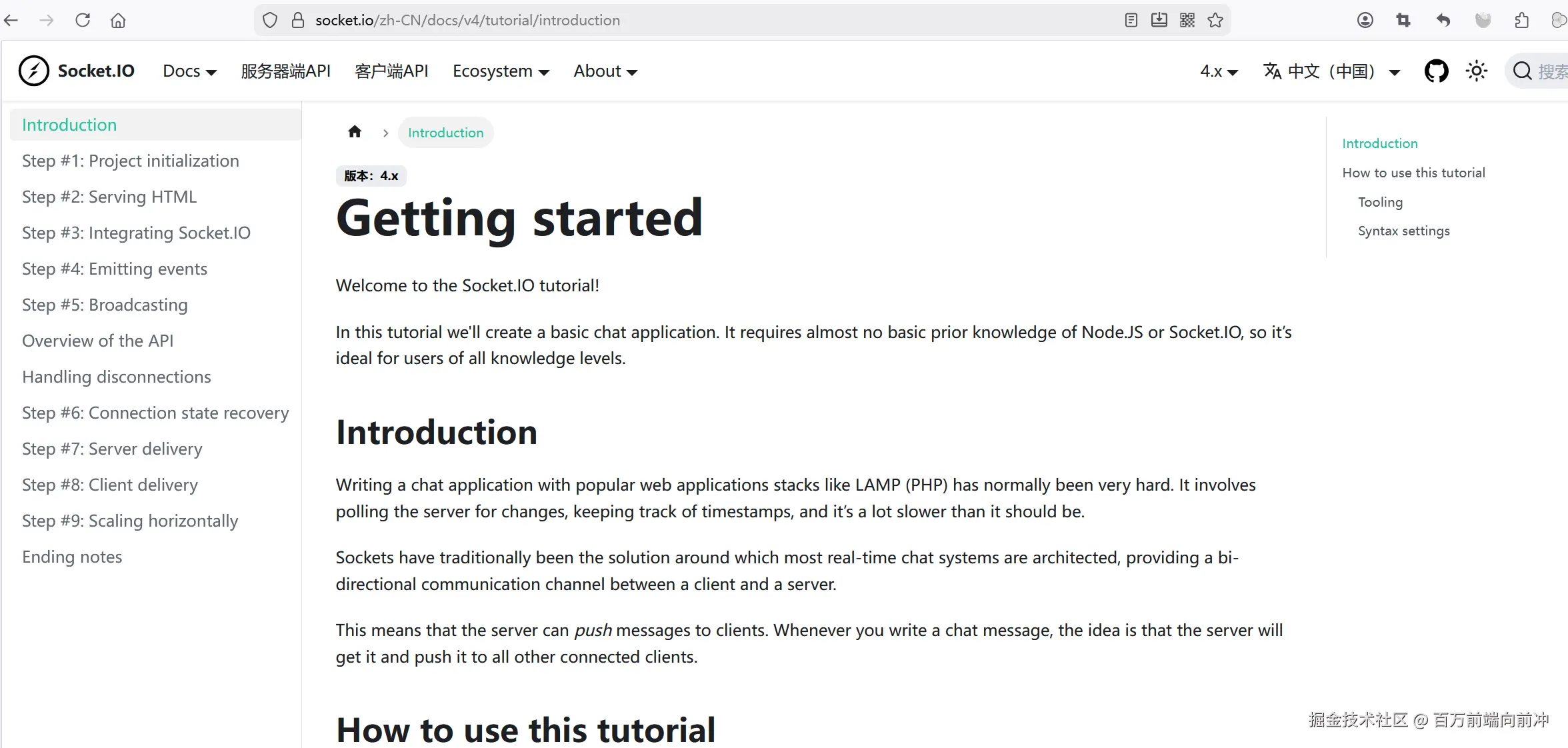
Task: Click the browser reload button
Action: (x=83, y=20)
